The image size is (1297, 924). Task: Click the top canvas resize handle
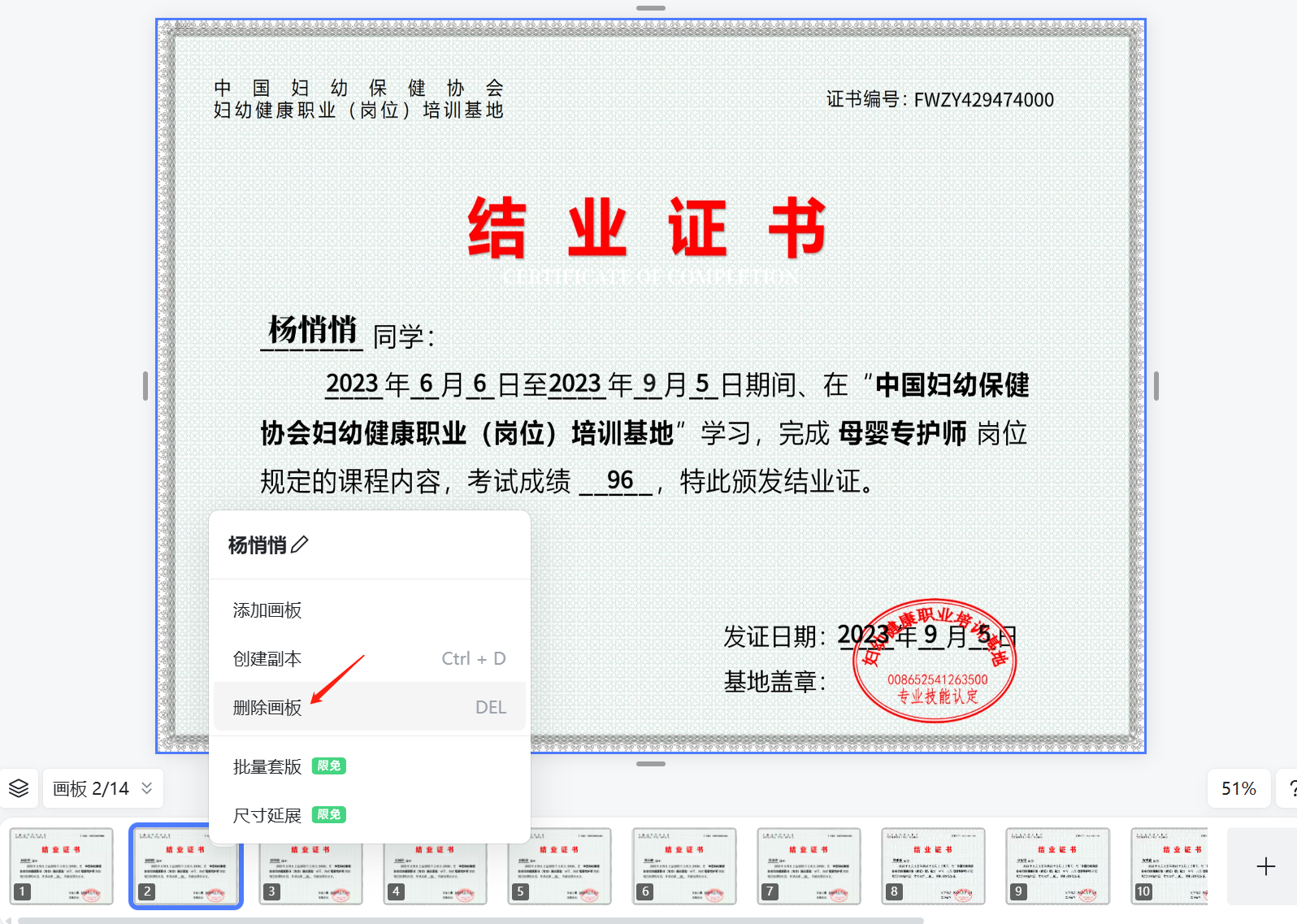(x=651, y=8)
